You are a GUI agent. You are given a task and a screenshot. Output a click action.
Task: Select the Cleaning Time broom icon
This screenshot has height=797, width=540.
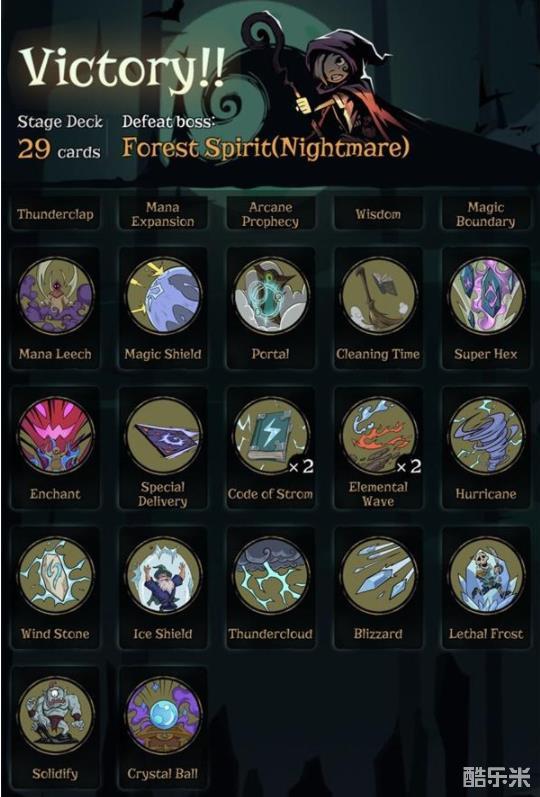pyautogui.click(x=379, y=296)
